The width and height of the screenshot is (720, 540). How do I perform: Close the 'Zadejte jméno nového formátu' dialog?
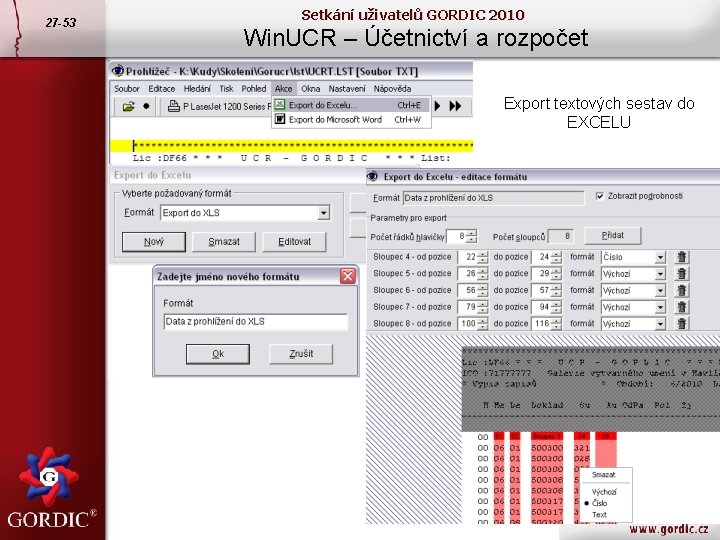point(348,276)
